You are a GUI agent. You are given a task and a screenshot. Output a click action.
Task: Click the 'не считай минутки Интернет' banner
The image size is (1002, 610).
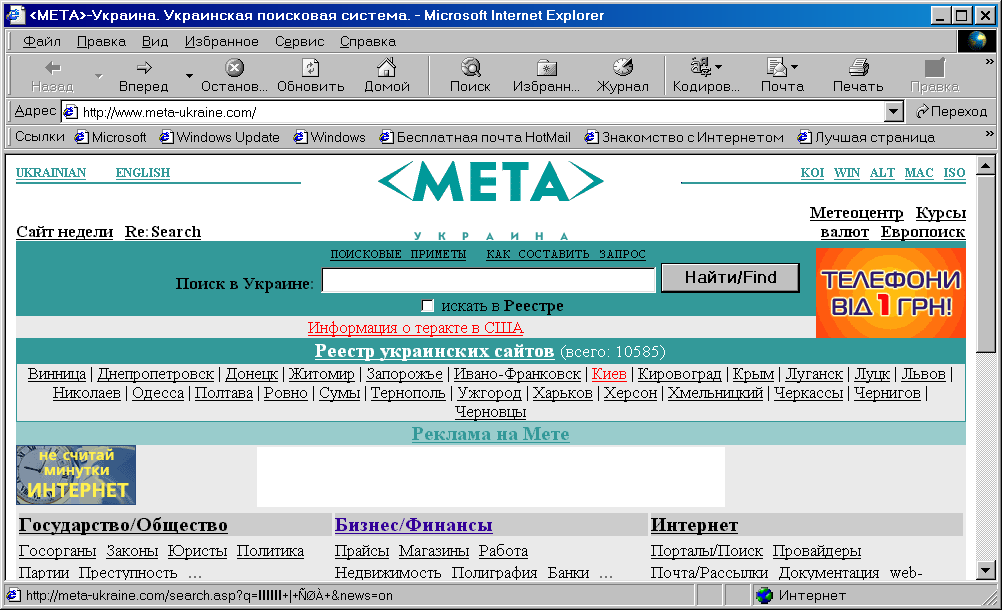click(76, 475)
